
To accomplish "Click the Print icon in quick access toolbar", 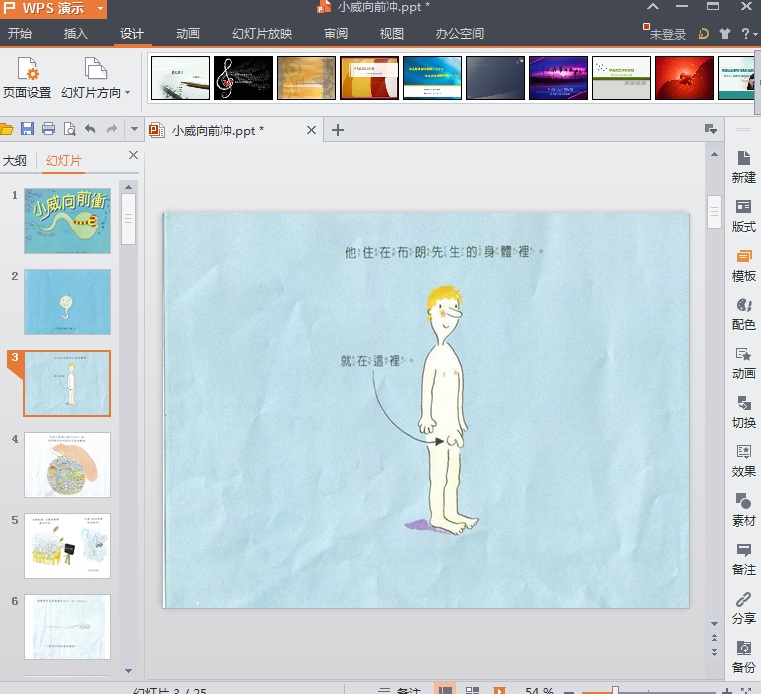I will (x=48, y=129).
